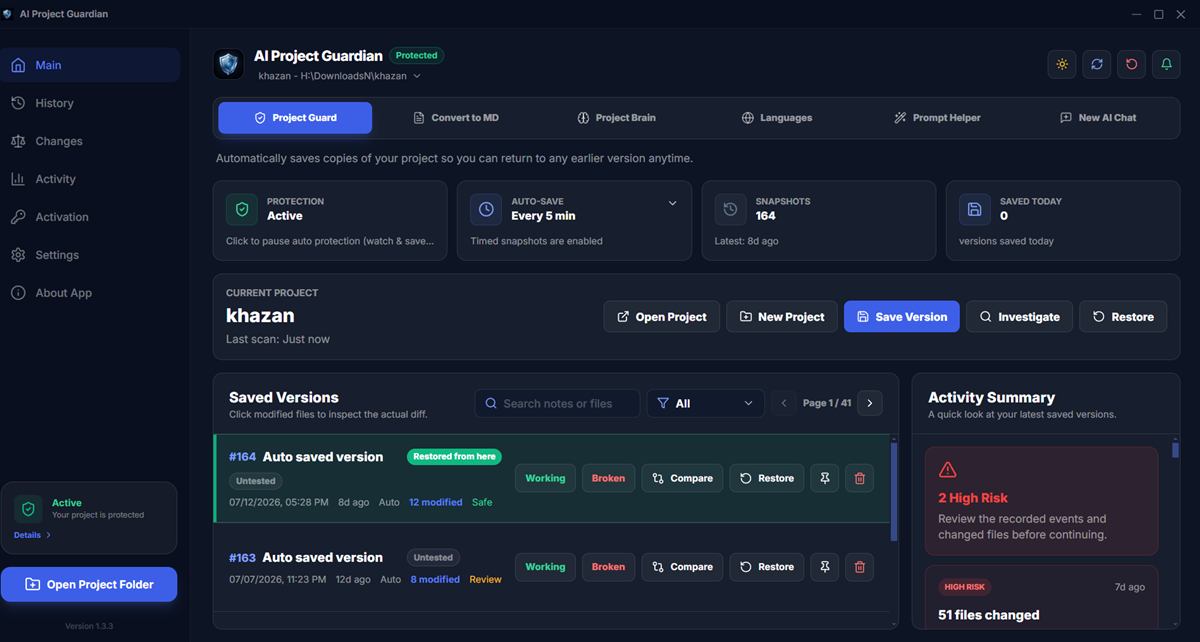
Task: Click the Snapshots history icon
Action: pyautogui.click(x=730, y=209)
